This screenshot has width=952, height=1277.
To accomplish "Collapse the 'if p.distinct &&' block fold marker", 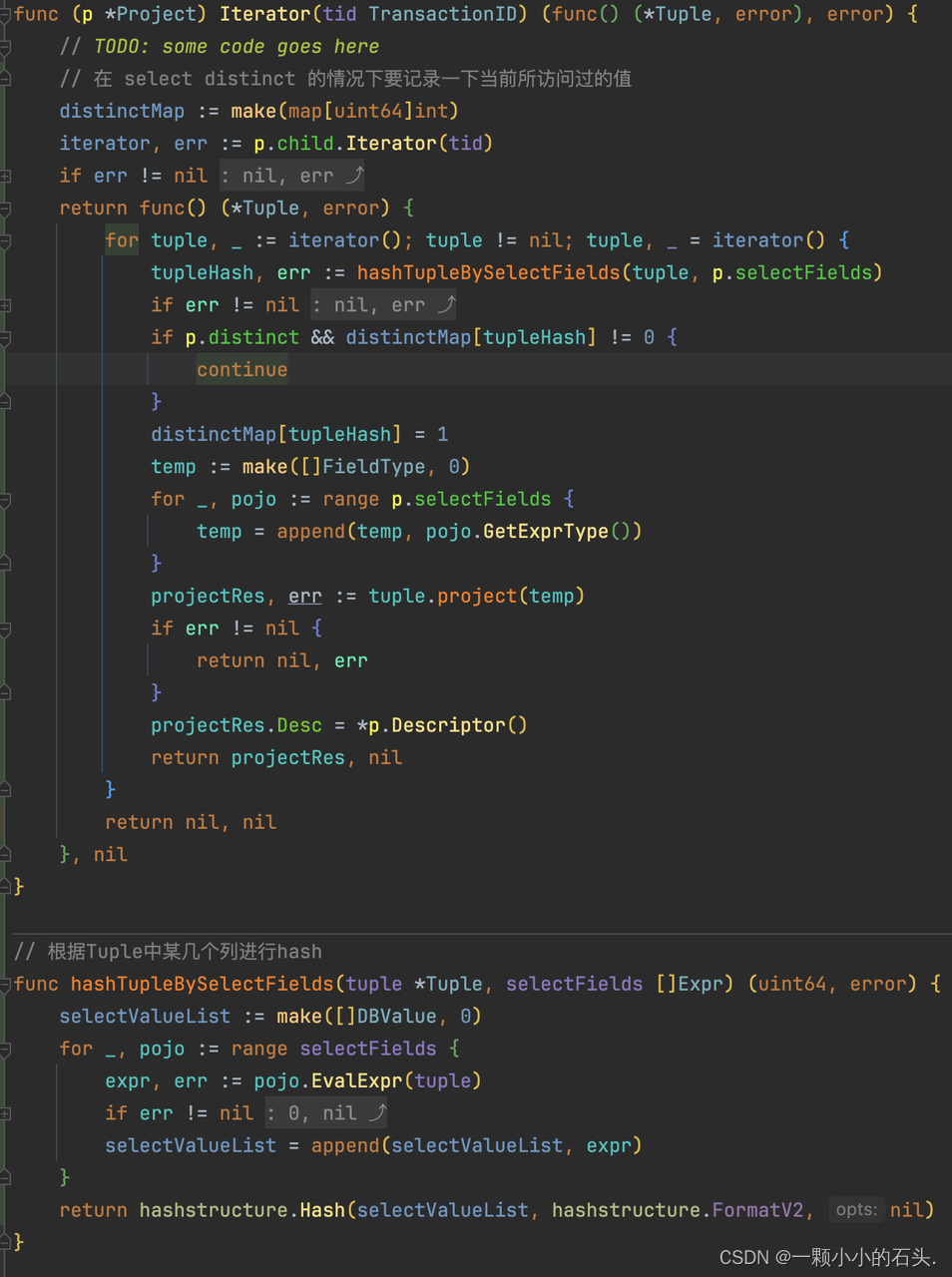I will [5, 338].
